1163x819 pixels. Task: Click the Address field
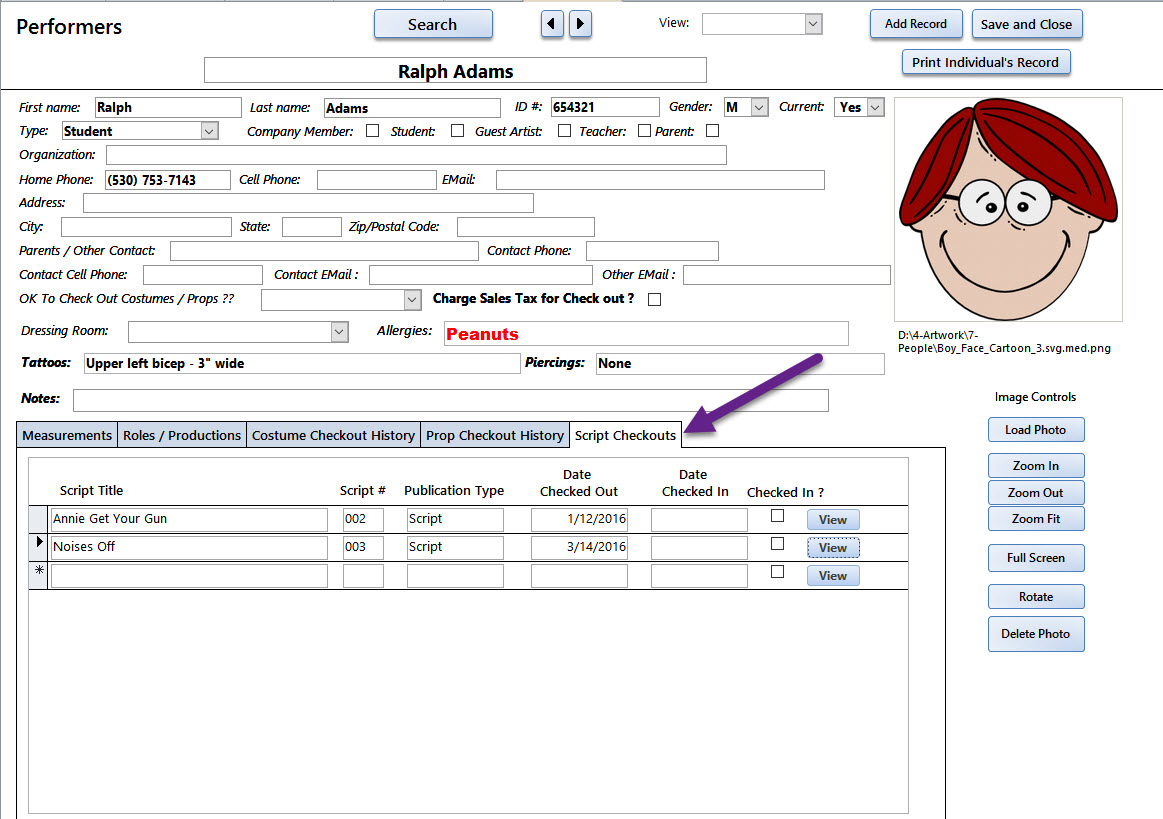click(x=309, y=203)
